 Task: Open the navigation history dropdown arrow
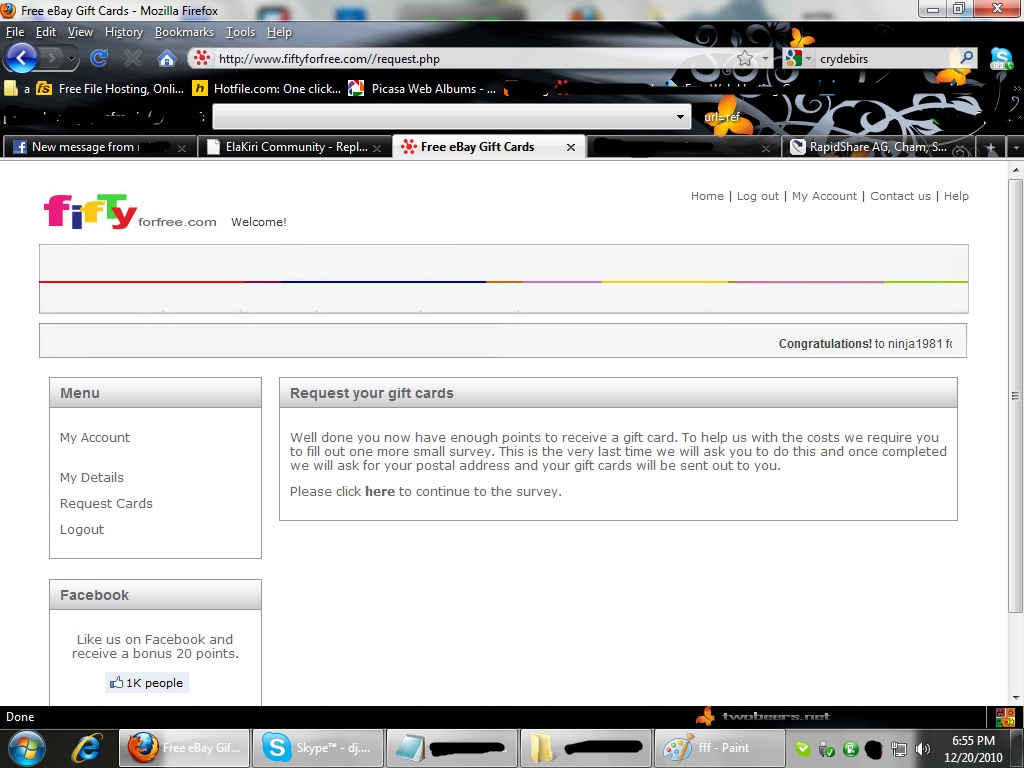coord(72,59)
